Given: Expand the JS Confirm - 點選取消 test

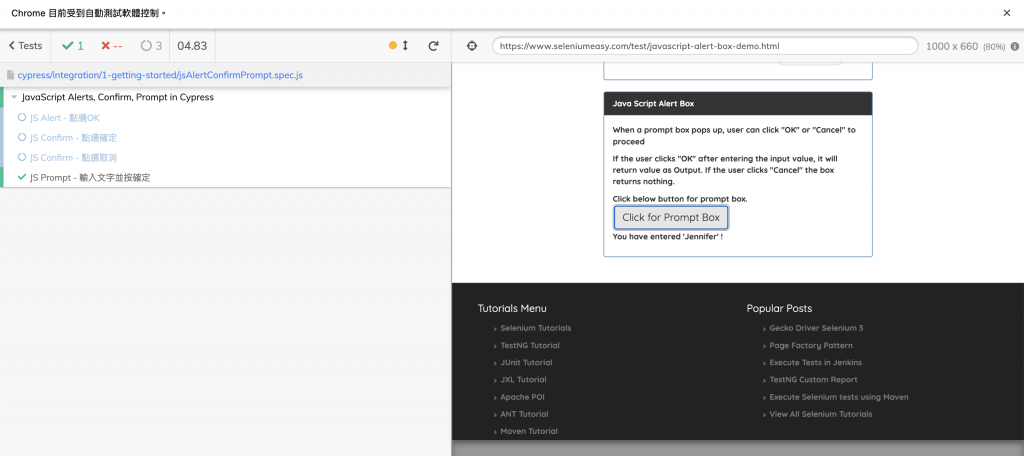Looking at the screenshot, I should [x=73, y=157].
